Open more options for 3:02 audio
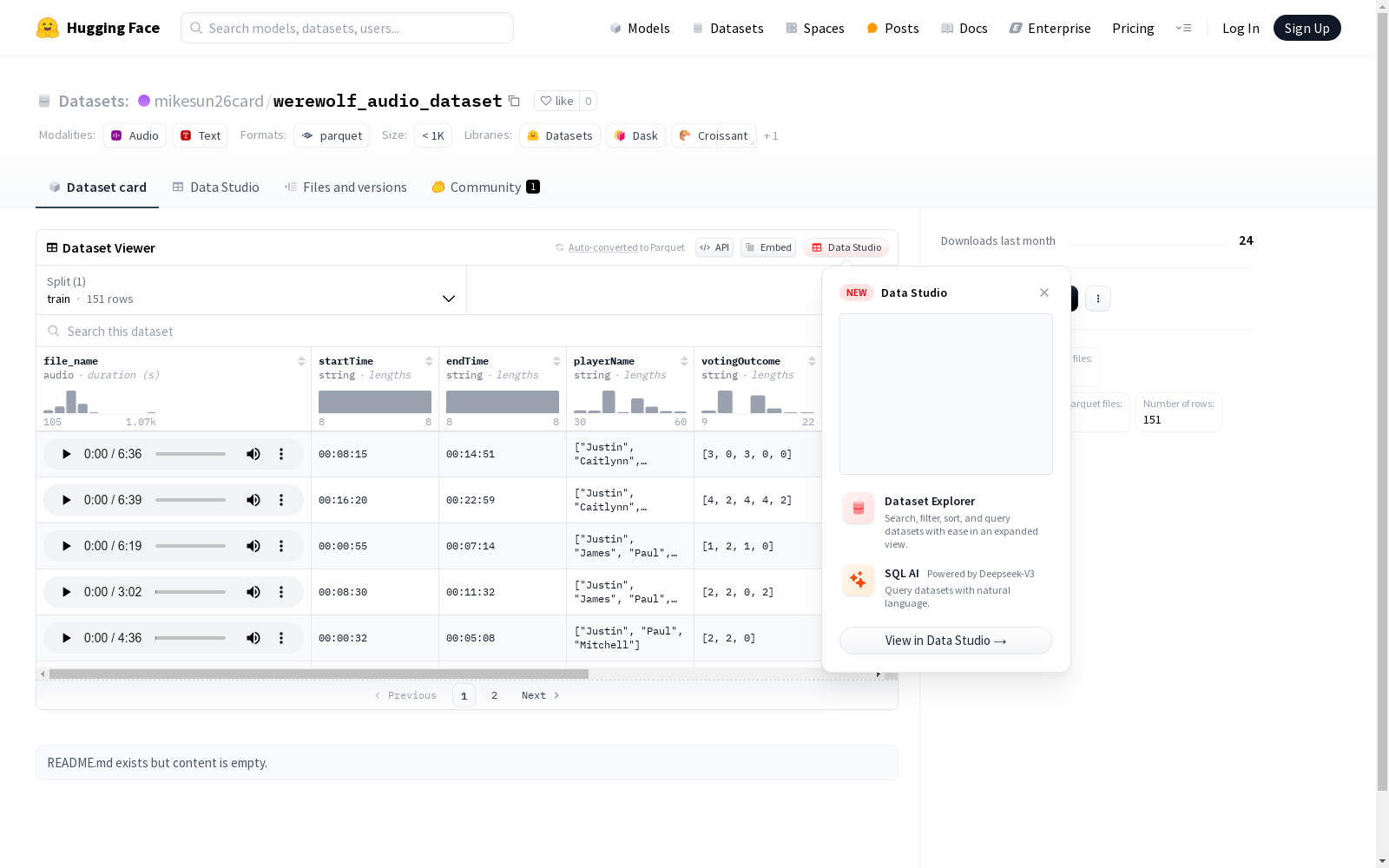The image size is (1389, 868). (x=281, y=592)
